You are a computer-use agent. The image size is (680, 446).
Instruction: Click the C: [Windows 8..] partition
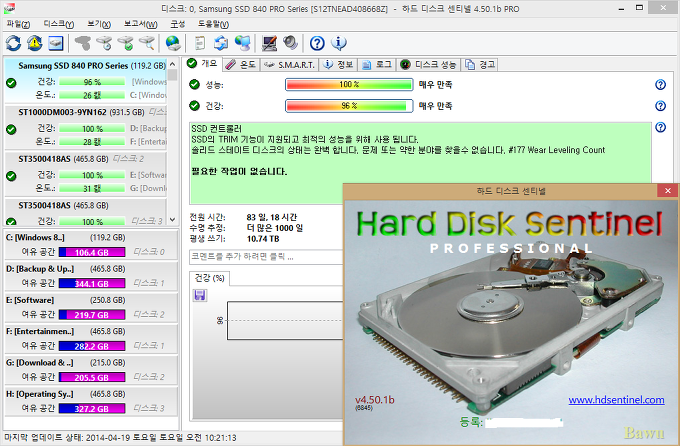(x=91, y=245)
